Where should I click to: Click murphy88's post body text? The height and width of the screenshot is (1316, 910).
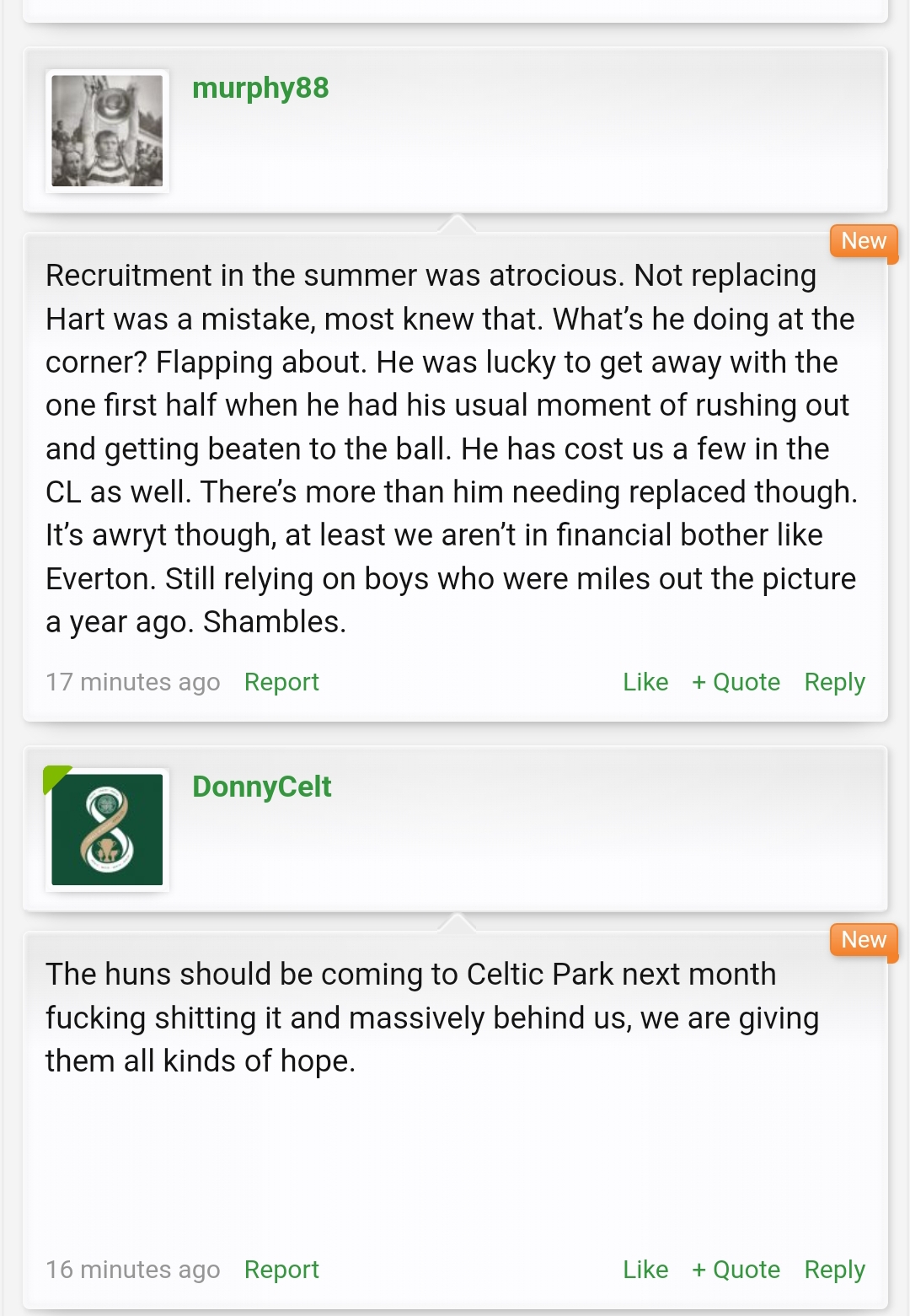pos(452,449)
